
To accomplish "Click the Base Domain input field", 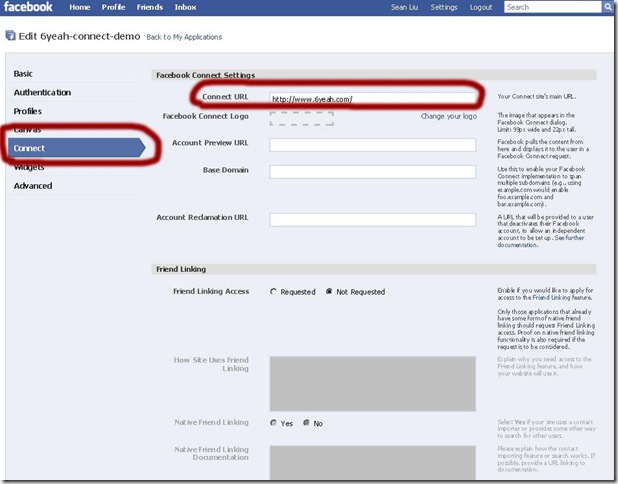I will point(372,171).
